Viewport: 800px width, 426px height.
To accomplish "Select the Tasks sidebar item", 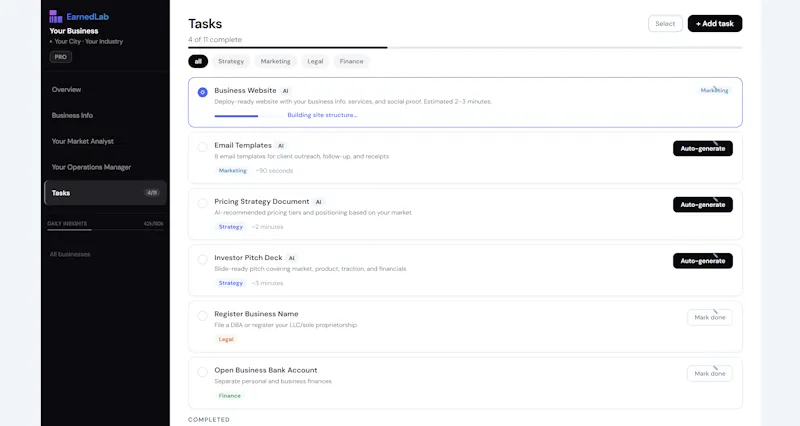I will (105, 193).
